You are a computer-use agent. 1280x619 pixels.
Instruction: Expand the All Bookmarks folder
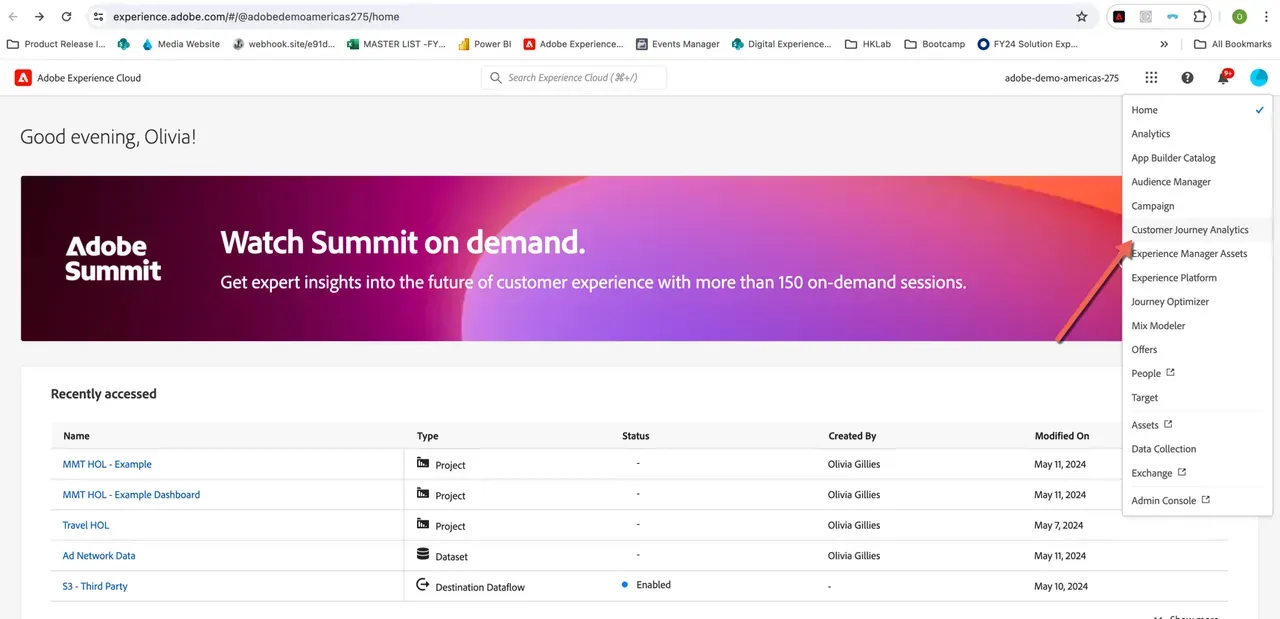pos(1233,44)
